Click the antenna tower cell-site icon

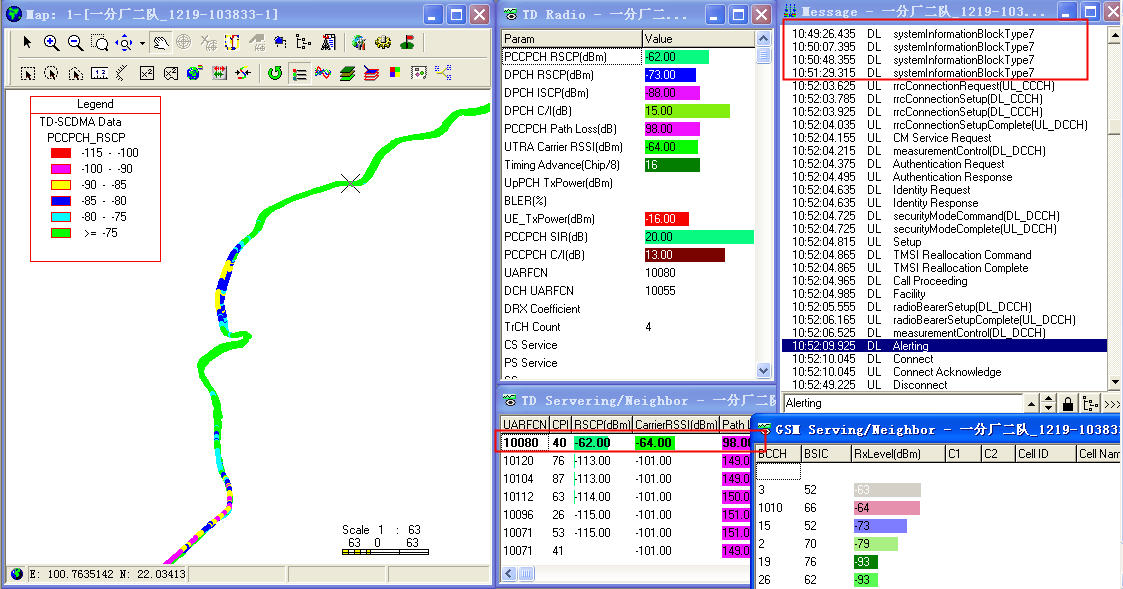pos(328,43)
